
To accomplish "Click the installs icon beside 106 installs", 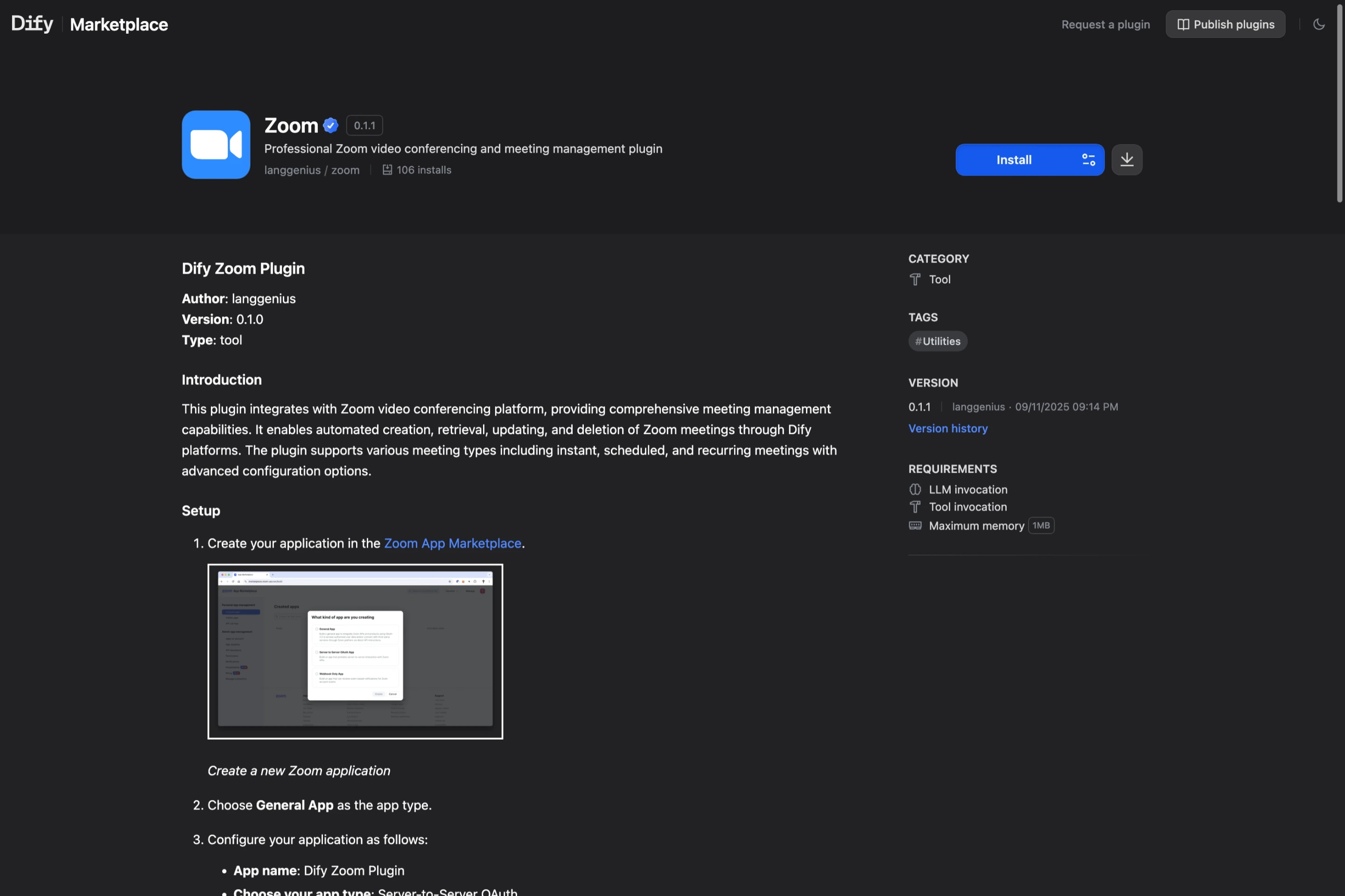I will coord(387,169).
